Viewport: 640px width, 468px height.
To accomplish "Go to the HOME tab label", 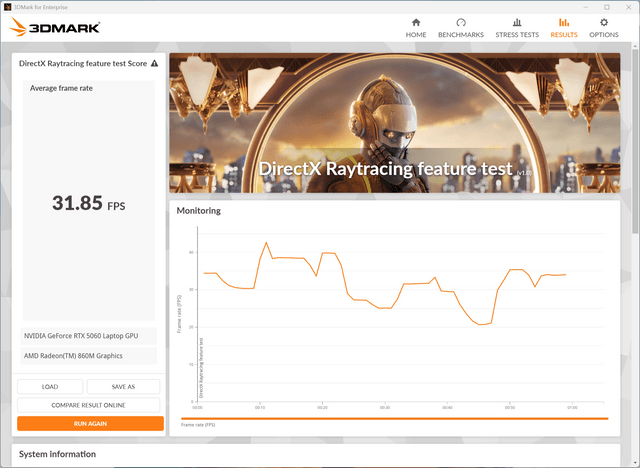I will pos(416,35).
